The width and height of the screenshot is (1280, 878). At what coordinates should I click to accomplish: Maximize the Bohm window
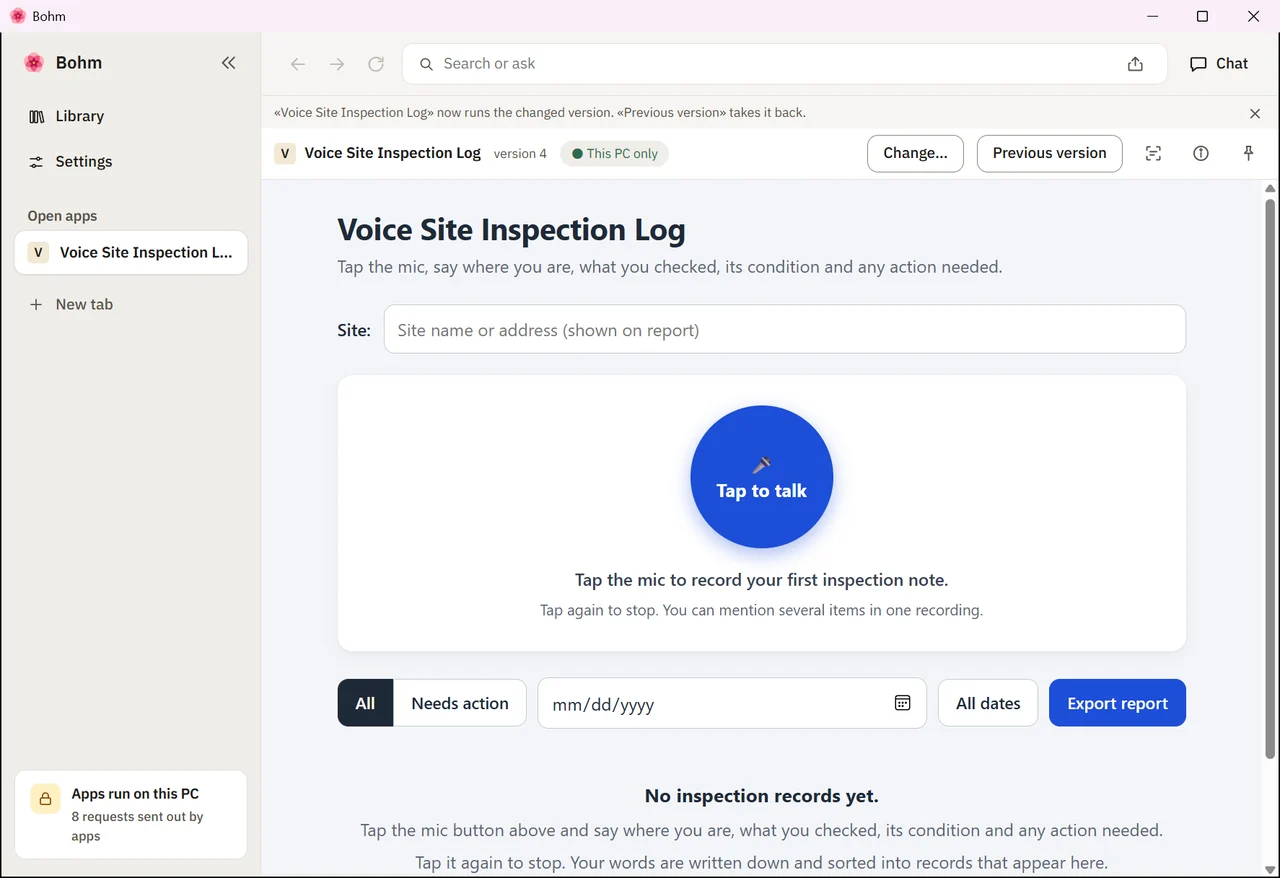coord(1202,16)
